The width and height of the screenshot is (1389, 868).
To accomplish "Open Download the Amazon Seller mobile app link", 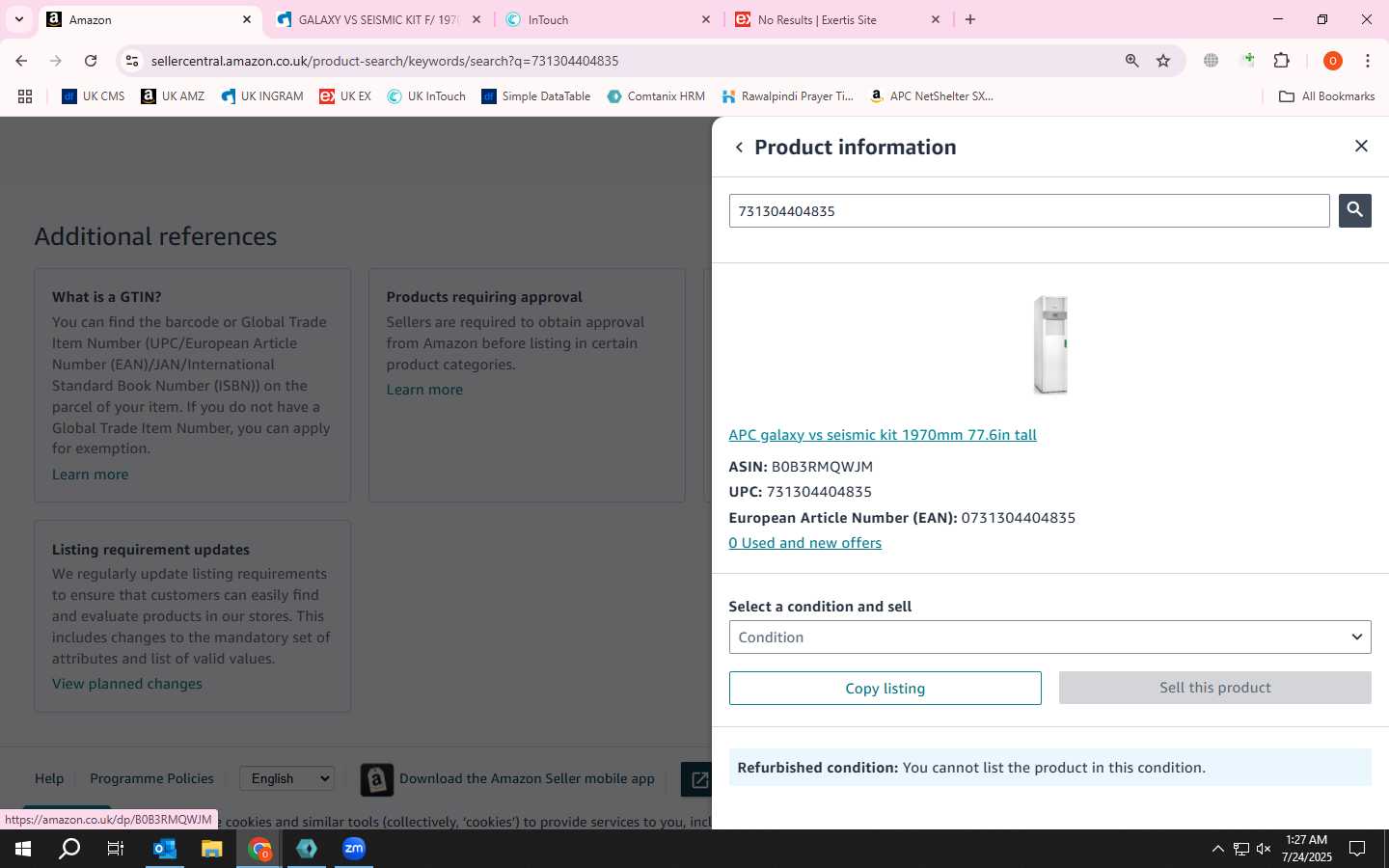I will 527,778.
